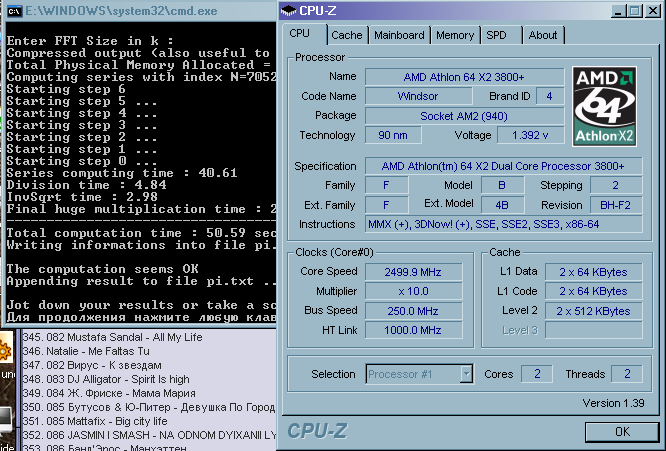This screenshot has width=666, height=451.
Task: Click the AMD Athlon 64 X2 logo
Action: pyautogui.click(x=604, y=106)
